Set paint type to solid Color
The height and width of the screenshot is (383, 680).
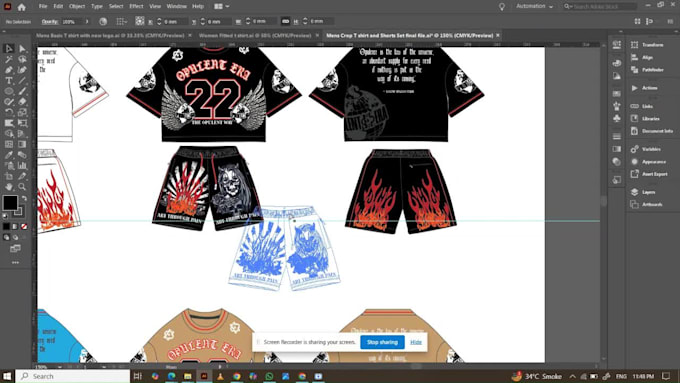(6, 226)
